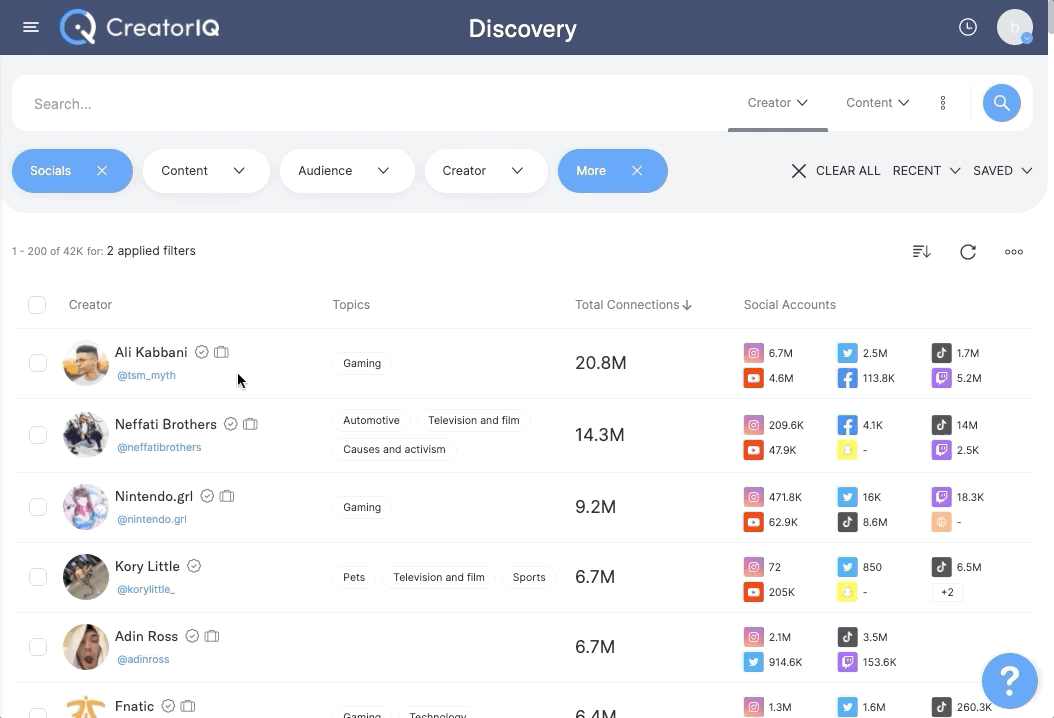Open the @tsm_myth handle link

coord(146,375)
